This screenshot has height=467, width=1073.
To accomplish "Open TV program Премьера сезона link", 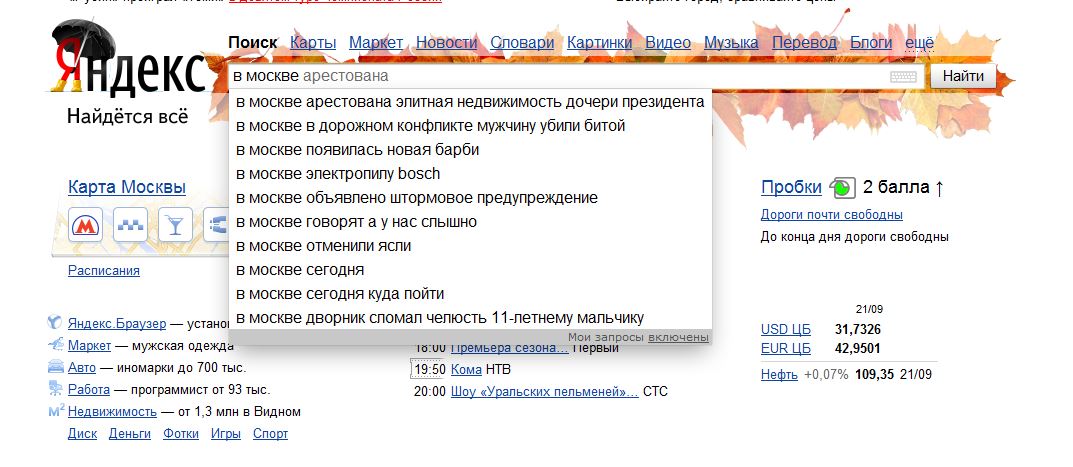I will click(510, 349).
